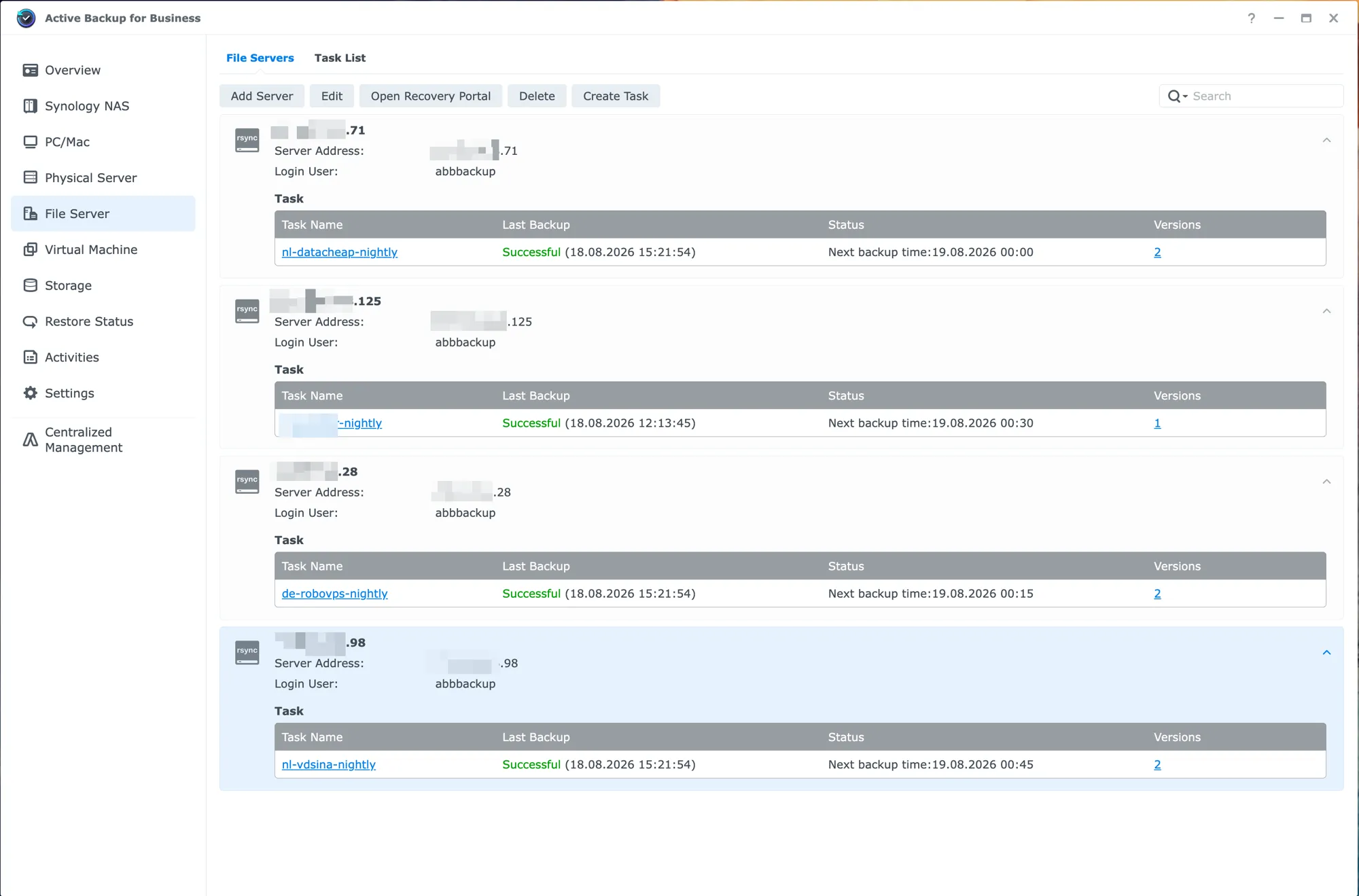Click the Delete button
This screenshot has height=896, width=1359.
click(537, 96)
